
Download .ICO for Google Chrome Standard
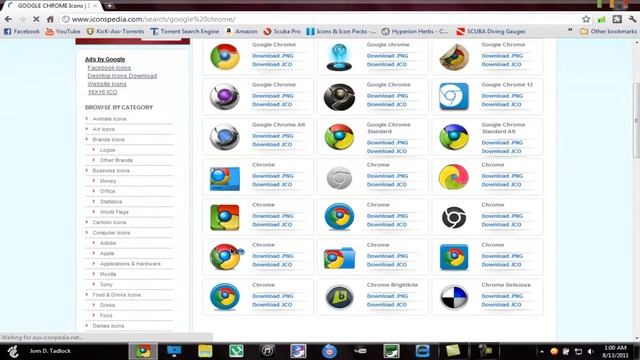(x=387, y=151)
